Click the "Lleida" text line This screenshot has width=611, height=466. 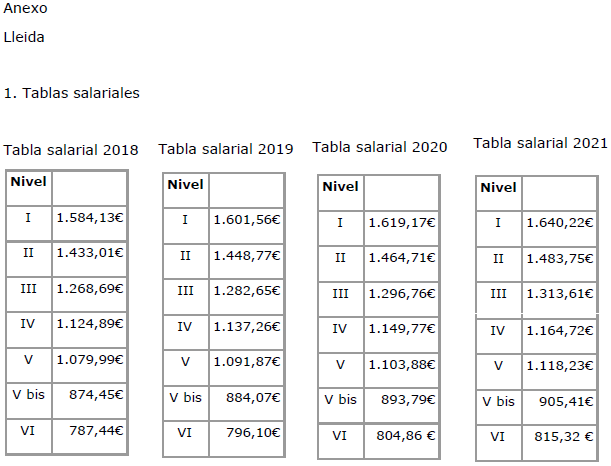(24, 38)
